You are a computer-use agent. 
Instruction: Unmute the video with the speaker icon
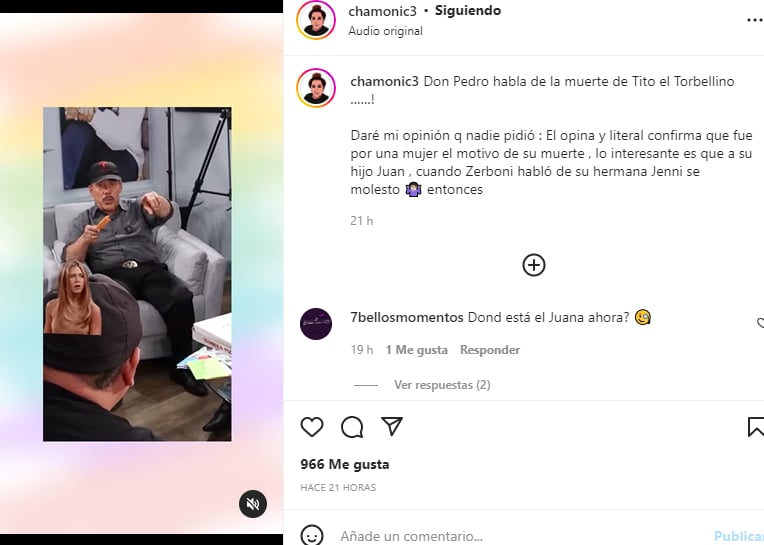pyautogui.click(x=253, y=504)
